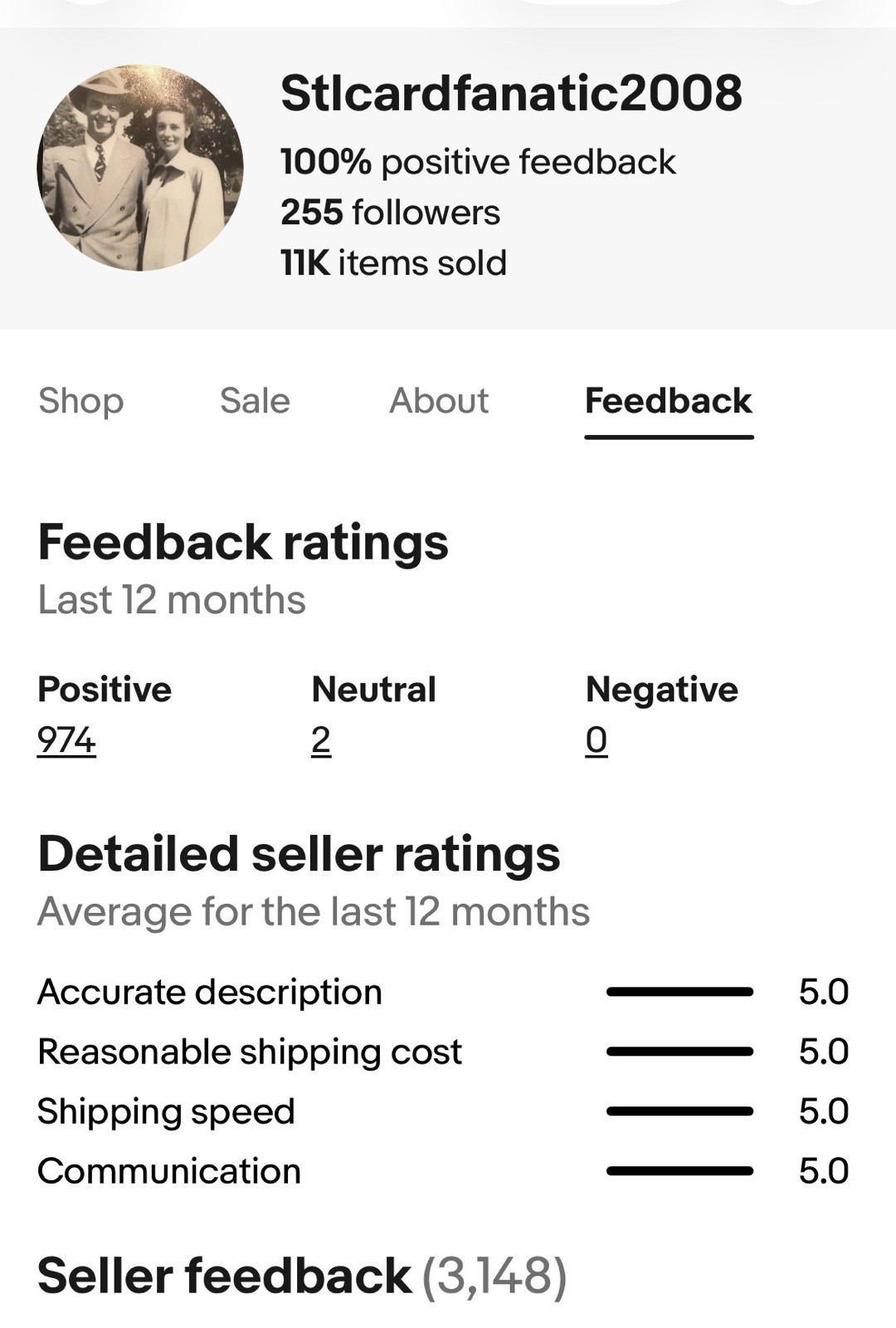Viewport: 896px width, 1328px height.
Task: Open the seller's profile photo
Action: 140,167
